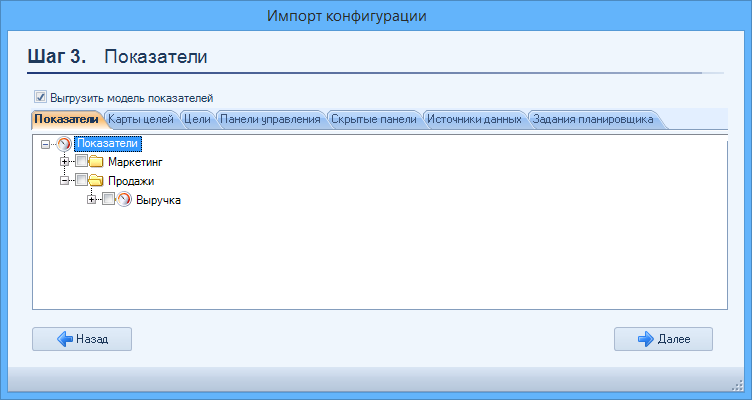Select the Продажи tree row label

(131, 181)
